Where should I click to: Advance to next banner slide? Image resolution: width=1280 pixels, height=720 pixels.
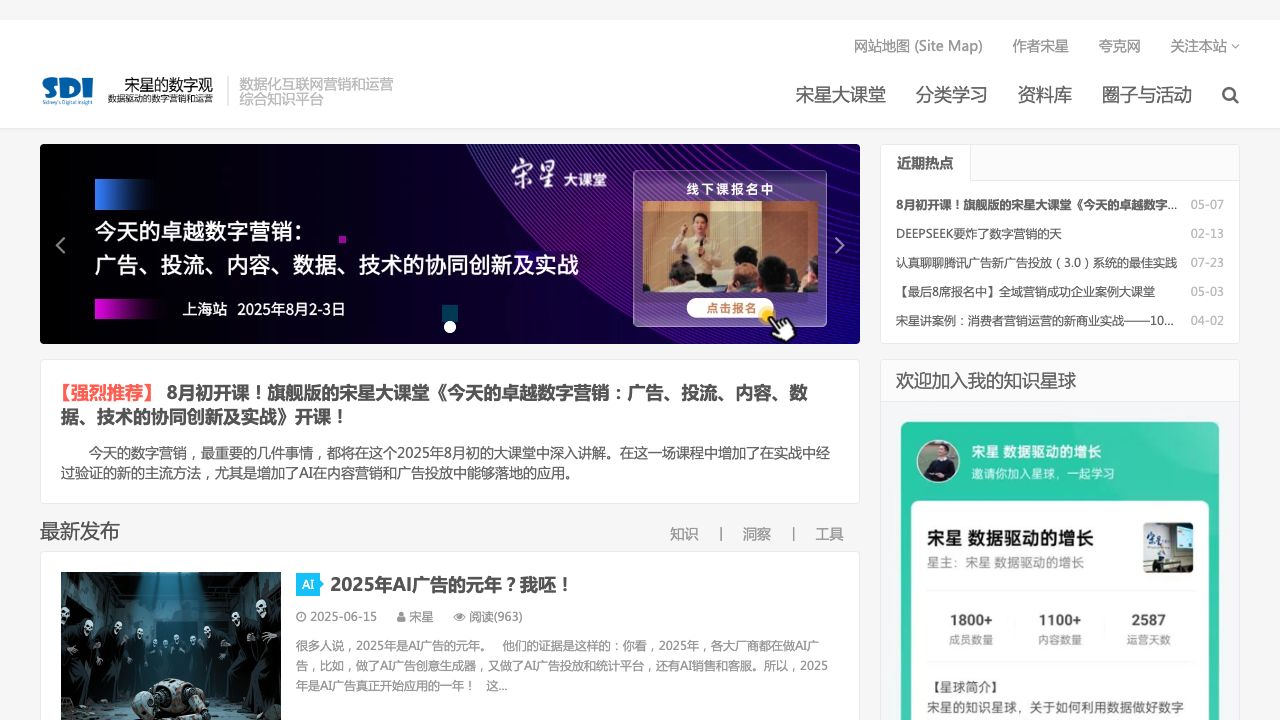click(x=839, y=245)
